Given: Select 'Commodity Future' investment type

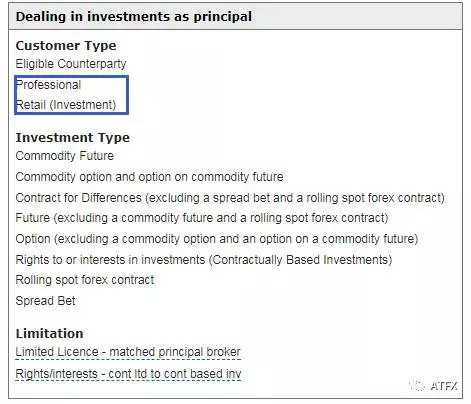Looking at the screenshot, I should pyautogui.click(x=65, y=156).
